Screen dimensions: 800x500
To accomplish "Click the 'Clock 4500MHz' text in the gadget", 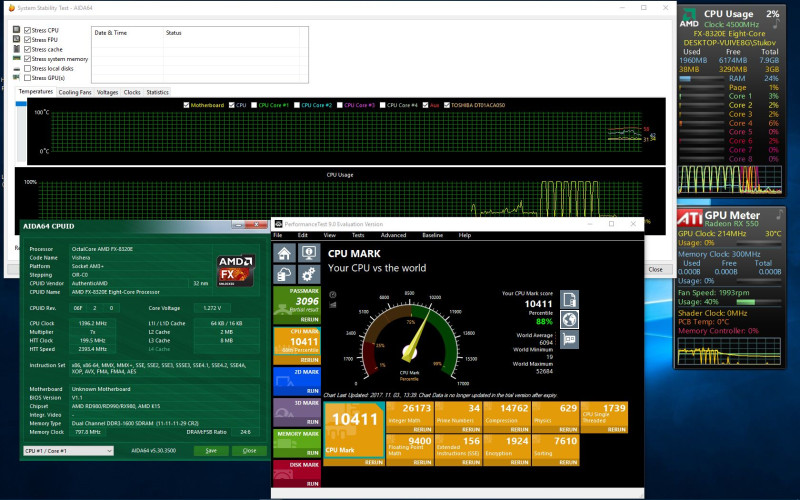I will [731, 24].
